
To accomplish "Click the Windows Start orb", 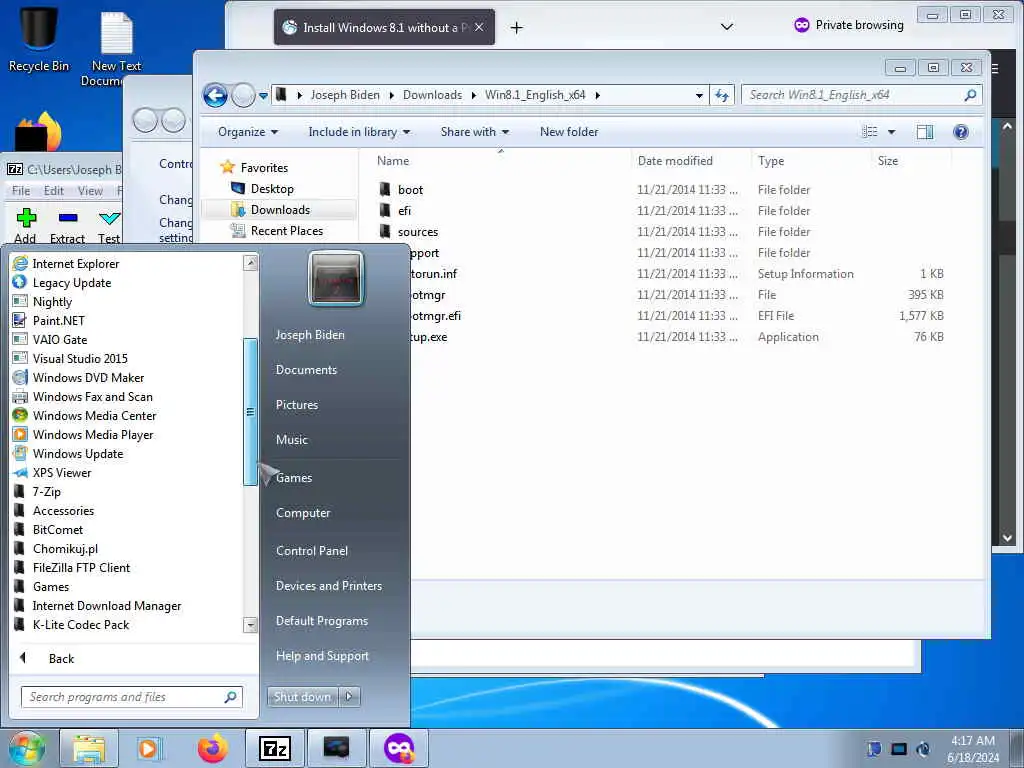I will point(26,748).
